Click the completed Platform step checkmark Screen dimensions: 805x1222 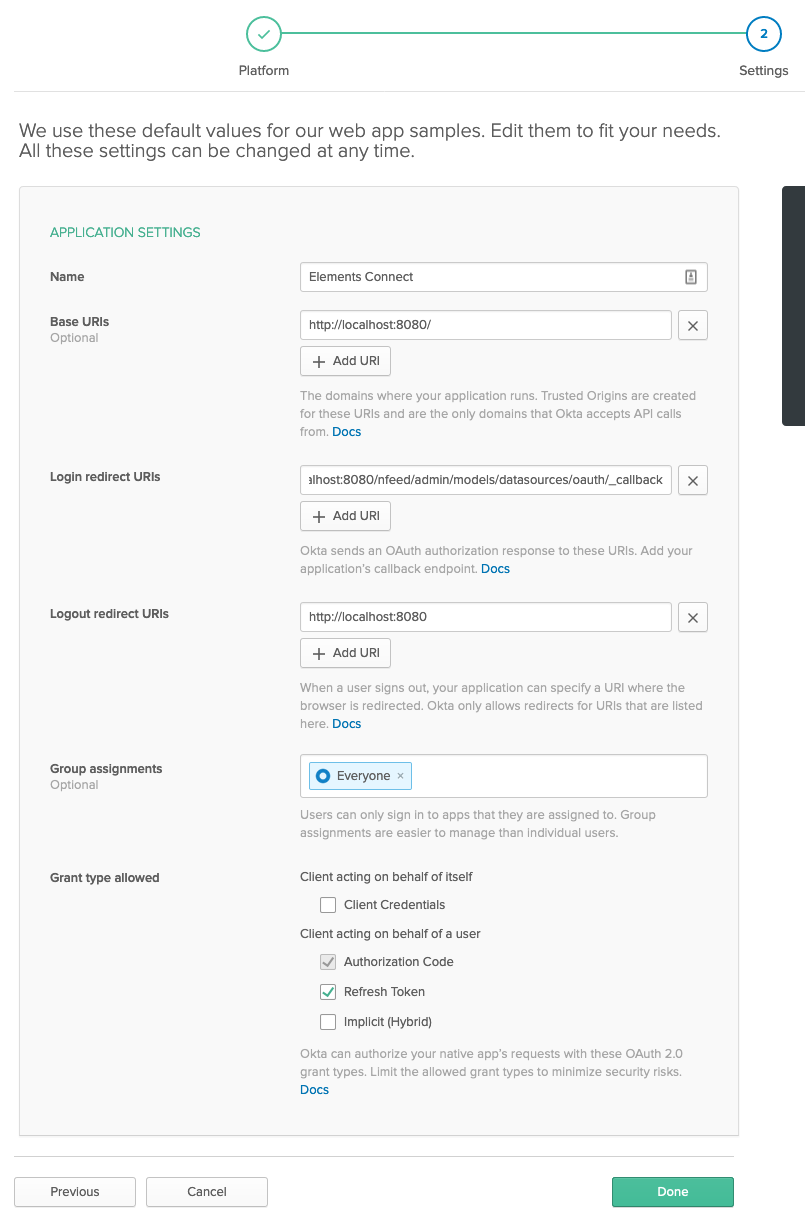coord(264,34)
